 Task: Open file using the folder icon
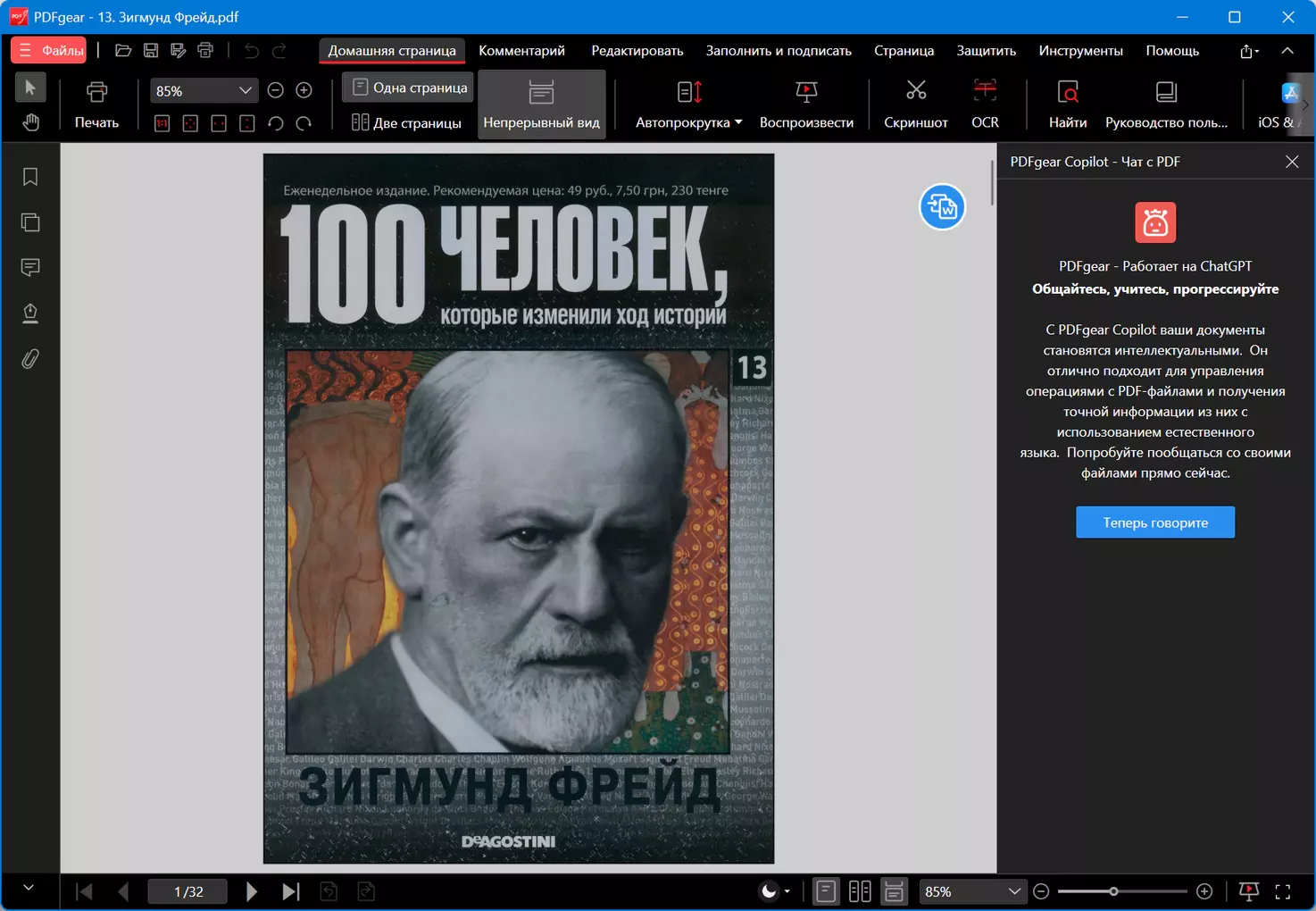pos(123,51)
